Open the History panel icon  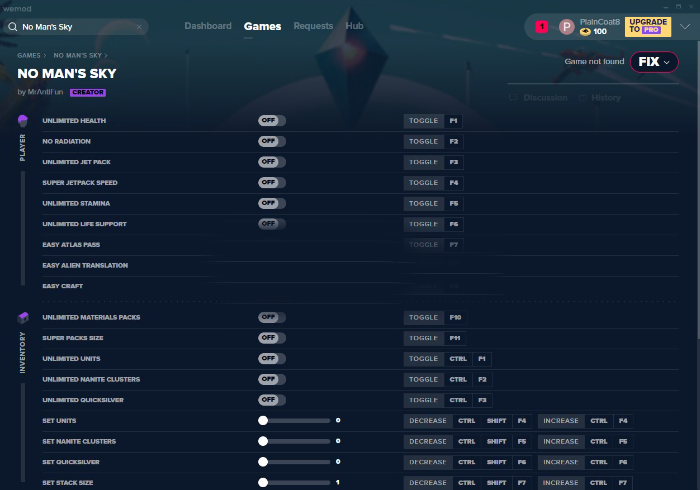click(x=582, y=98)
